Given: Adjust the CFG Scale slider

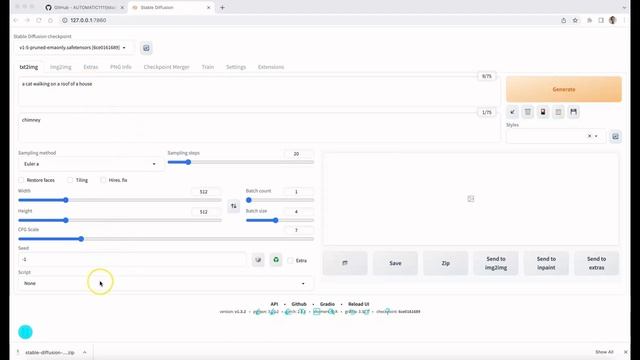Looking at the screenshot, I should pyautogui.click(x=166, y=239).
